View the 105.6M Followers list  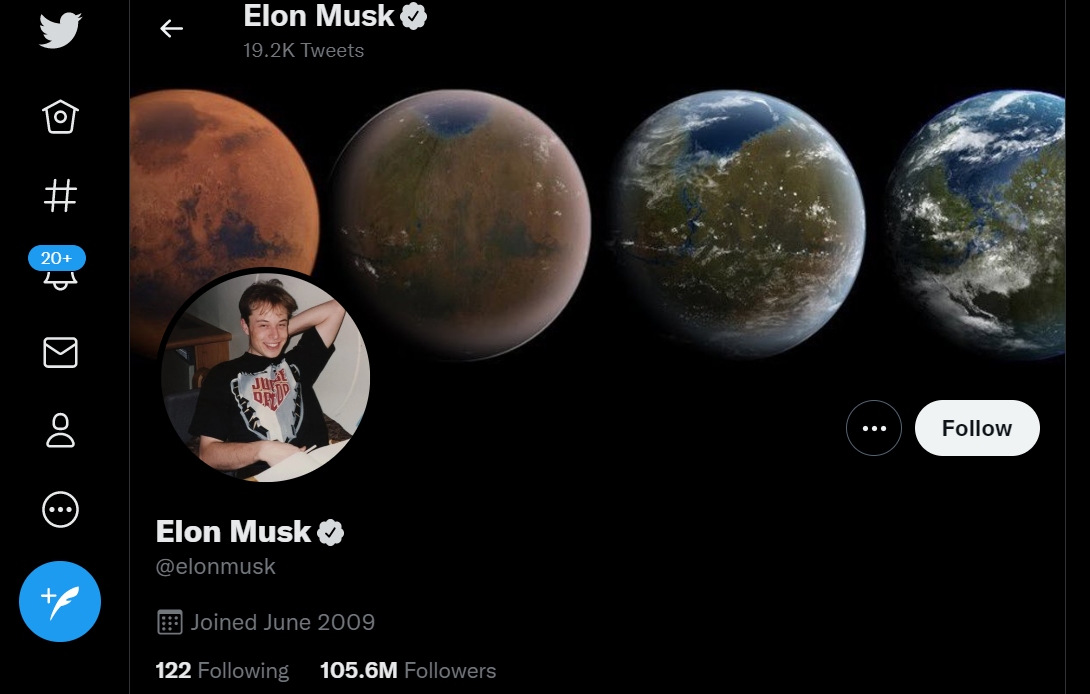pyautogui.click(x=408, y=670)
